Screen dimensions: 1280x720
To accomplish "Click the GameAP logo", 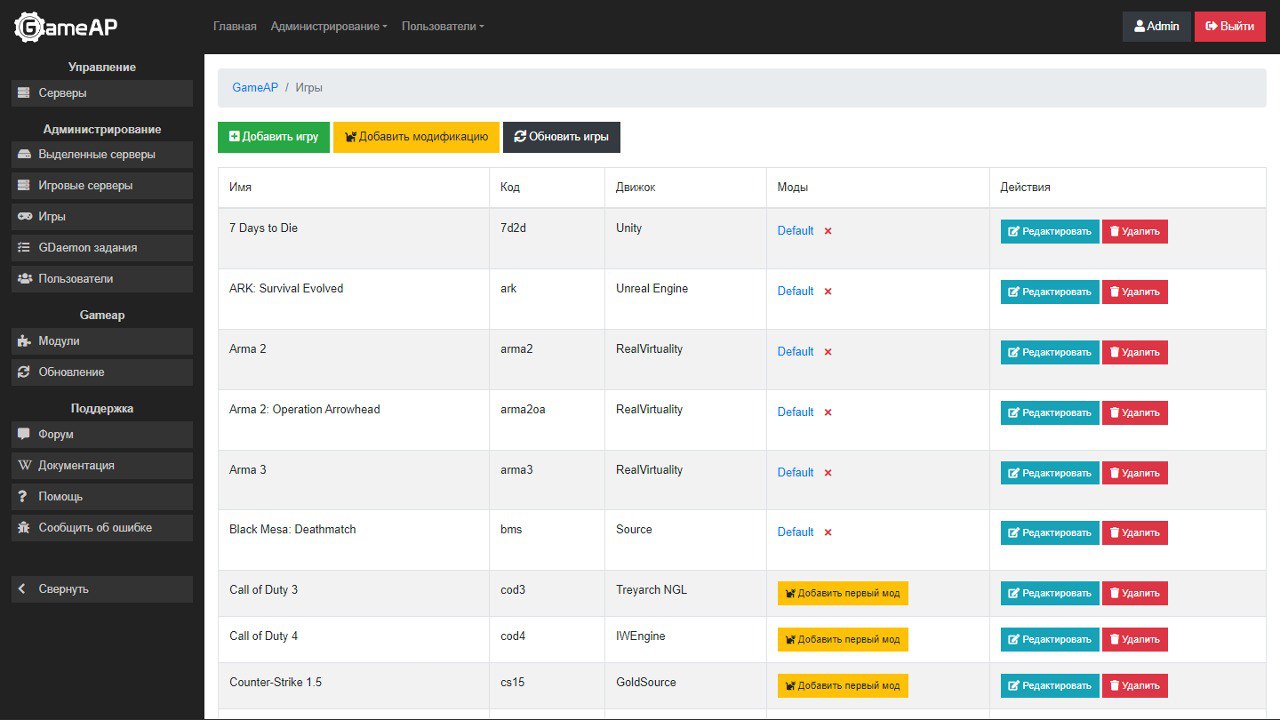I will (66, 27).
